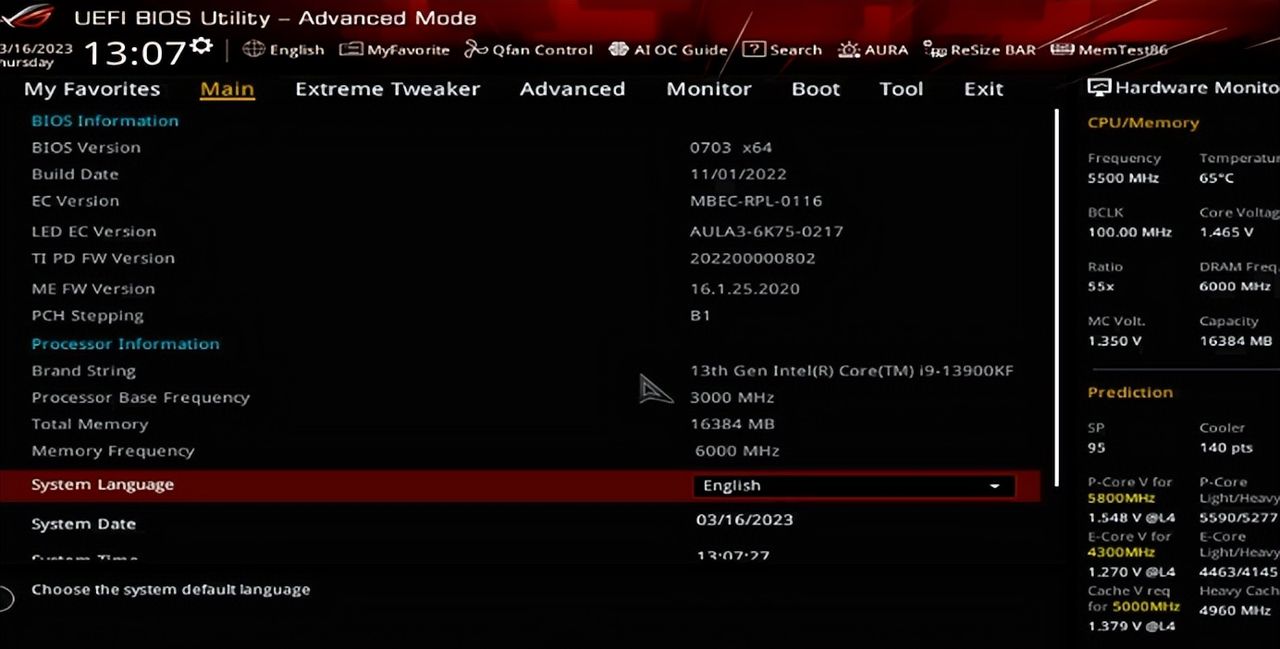Click ME firmware value 16.1.25.2020
1280x649 pixels.
(745, 289)
